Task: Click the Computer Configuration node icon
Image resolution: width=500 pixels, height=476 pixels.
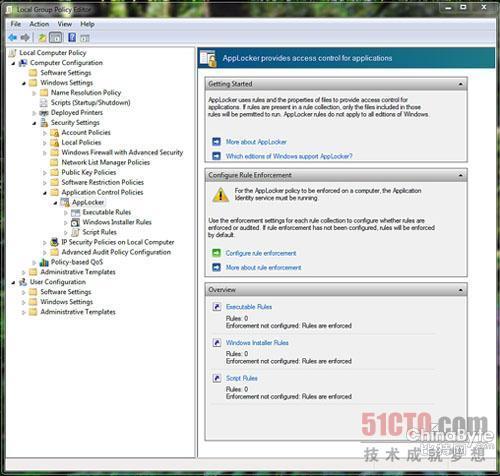Action: pyautogui.click(x=23, y=63)
